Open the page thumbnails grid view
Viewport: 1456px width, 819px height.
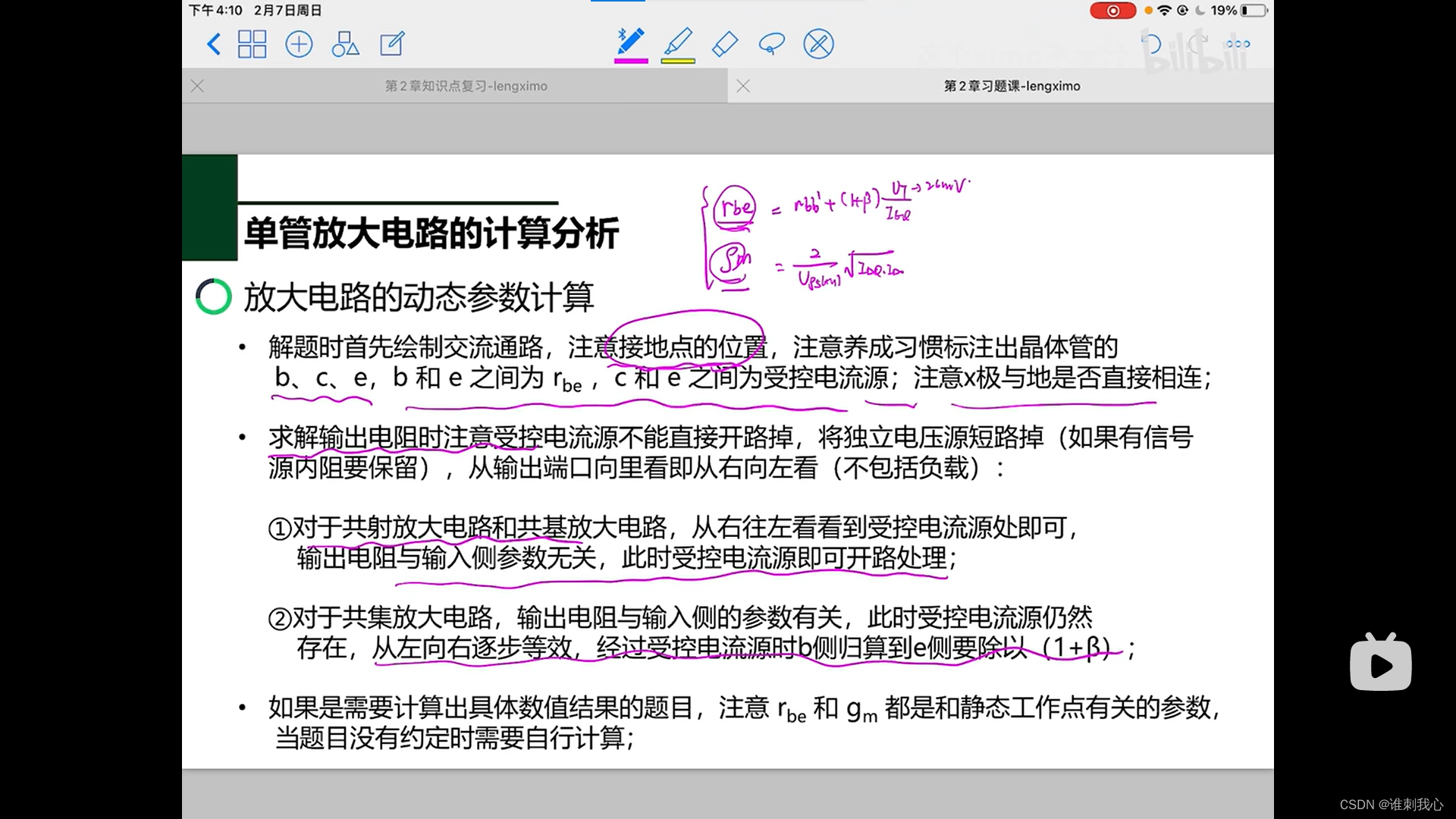(x=252, y=44)
